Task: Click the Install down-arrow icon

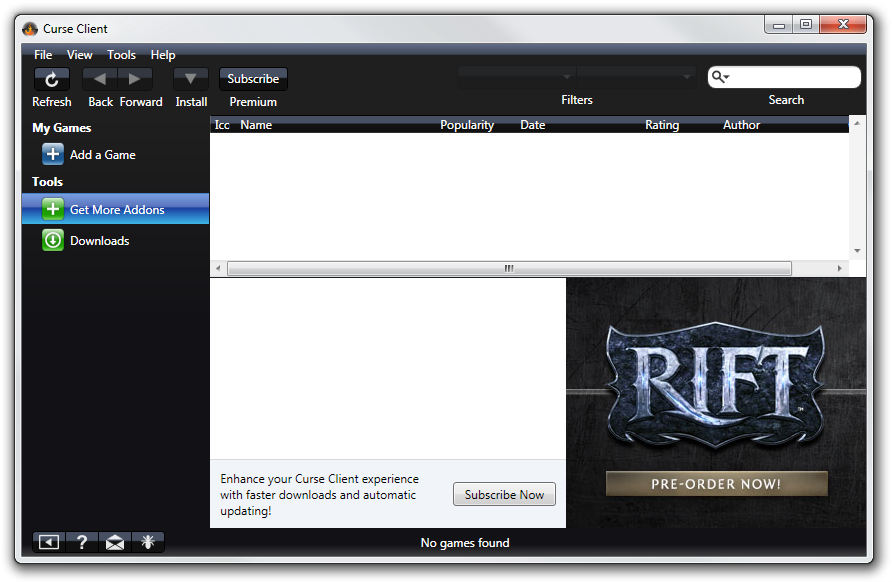Action: (191, 79)
